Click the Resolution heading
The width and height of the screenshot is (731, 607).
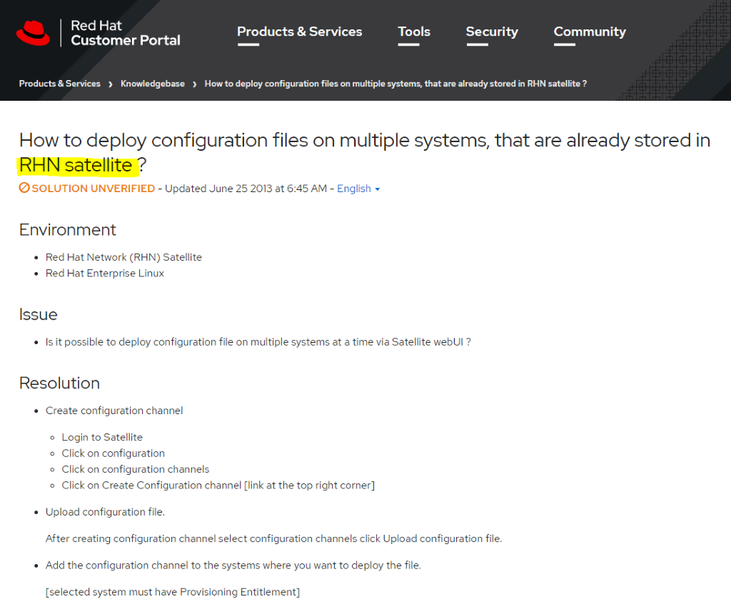click(x=59, y=383)
